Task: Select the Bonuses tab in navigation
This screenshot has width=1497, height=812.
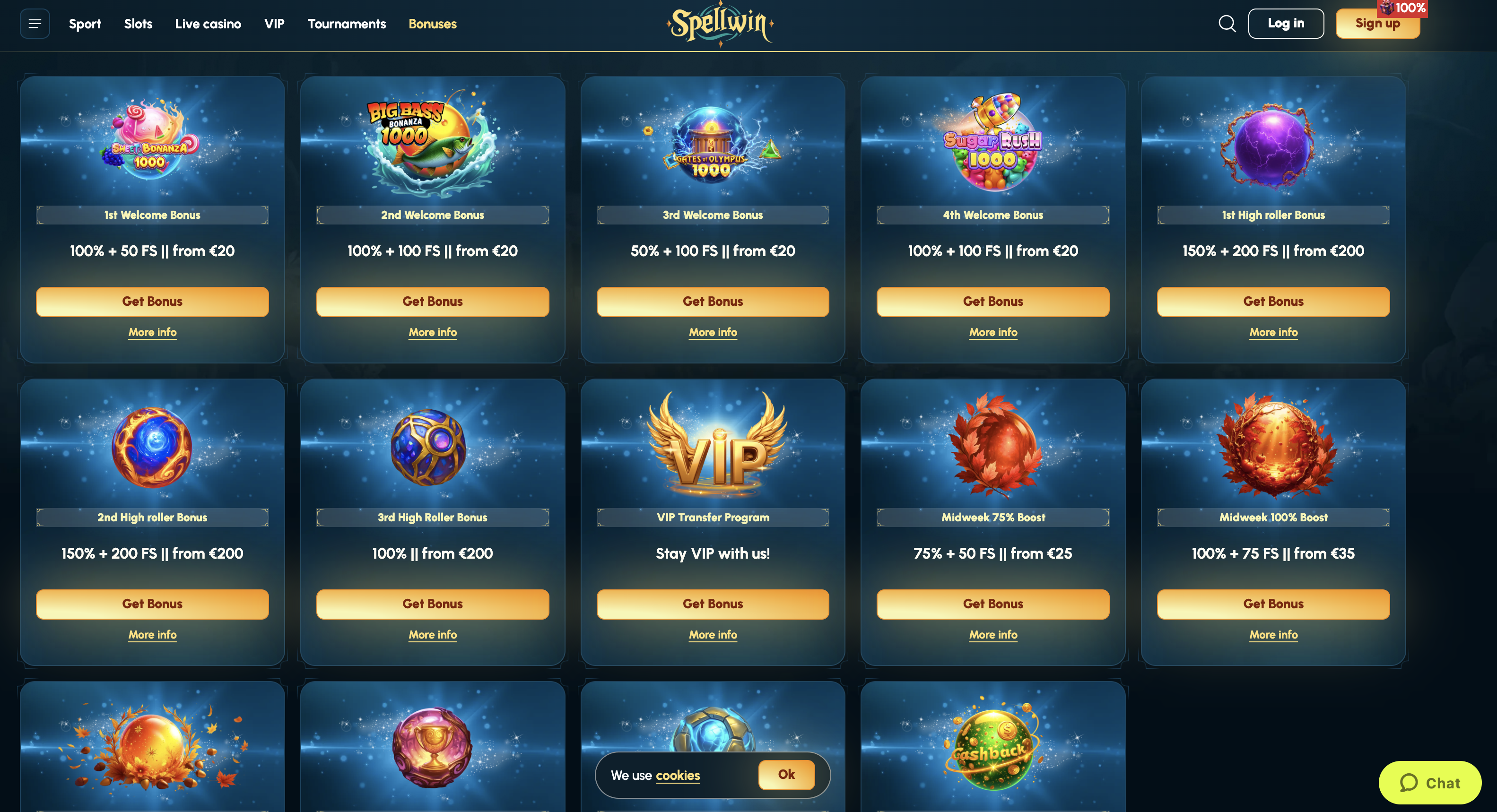Action: (x=432, y=24)
